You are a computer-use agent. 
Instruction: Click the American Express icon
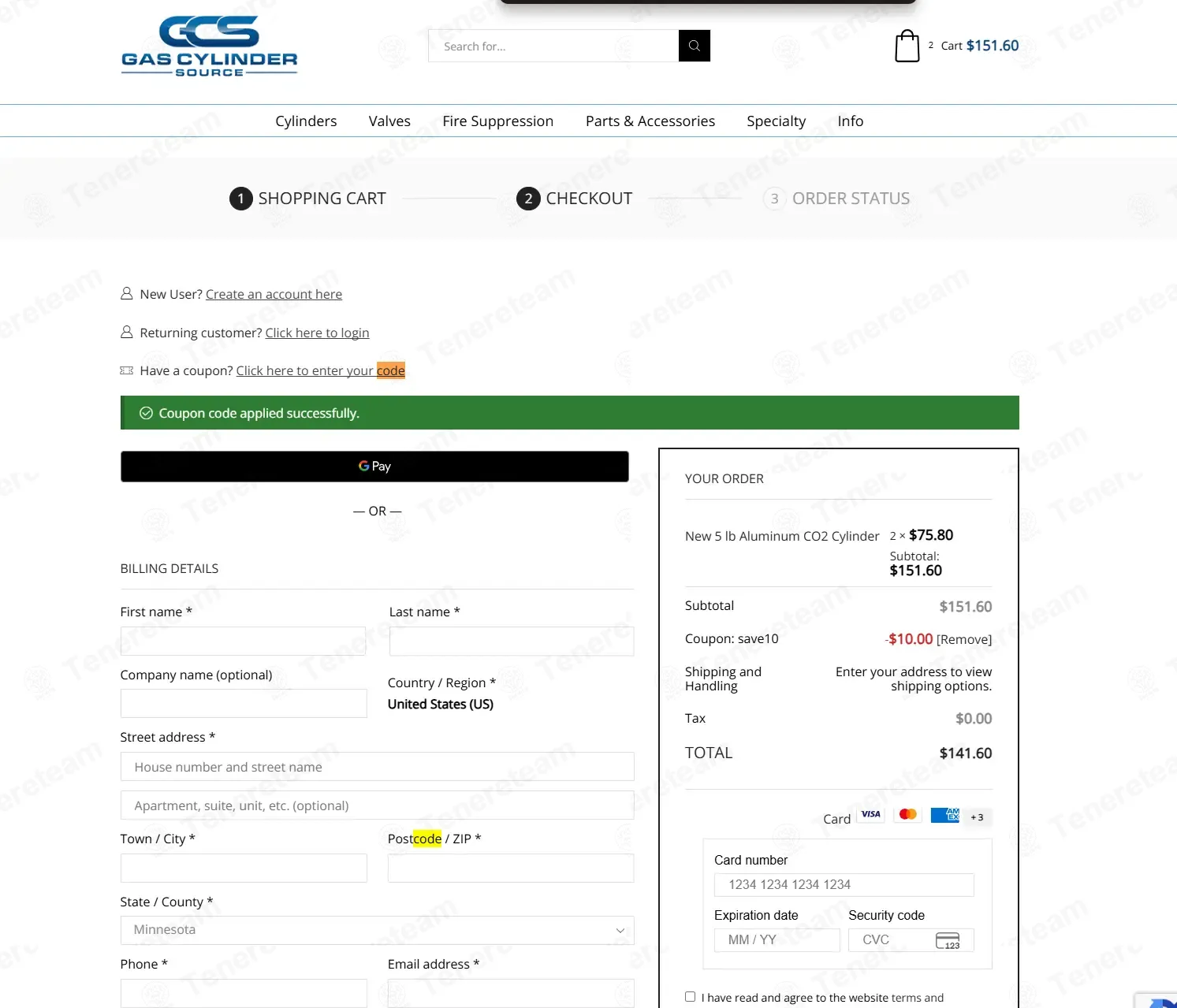pos(944,815)
